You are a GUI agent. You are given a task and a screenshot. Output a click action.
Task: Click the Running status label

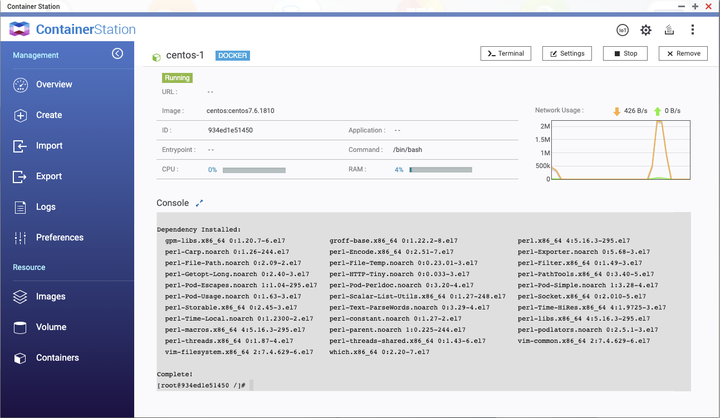[x=177, y=78]
